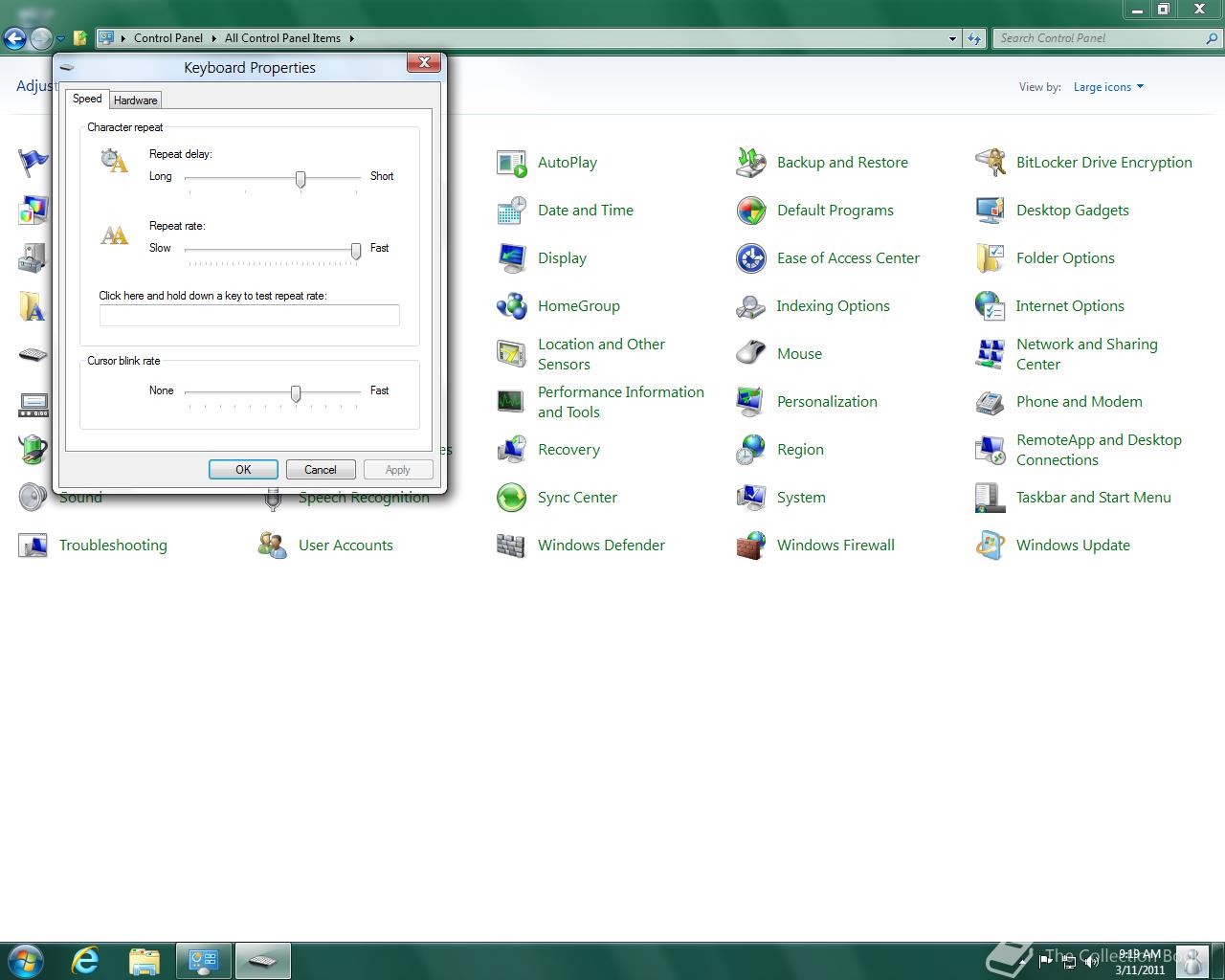Open the Windows Firewall icon
Viewport: 1225px width, 980px height.
tap(751, 546)
